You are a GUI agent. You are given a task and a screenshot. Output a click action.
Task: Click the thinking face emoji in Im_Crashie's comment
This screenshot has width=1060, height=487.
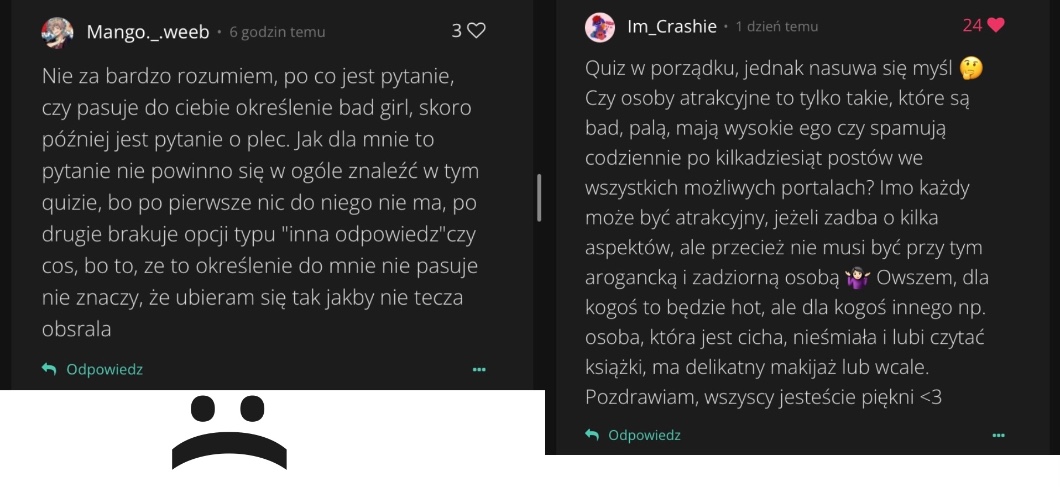click(x=969, y=69)
